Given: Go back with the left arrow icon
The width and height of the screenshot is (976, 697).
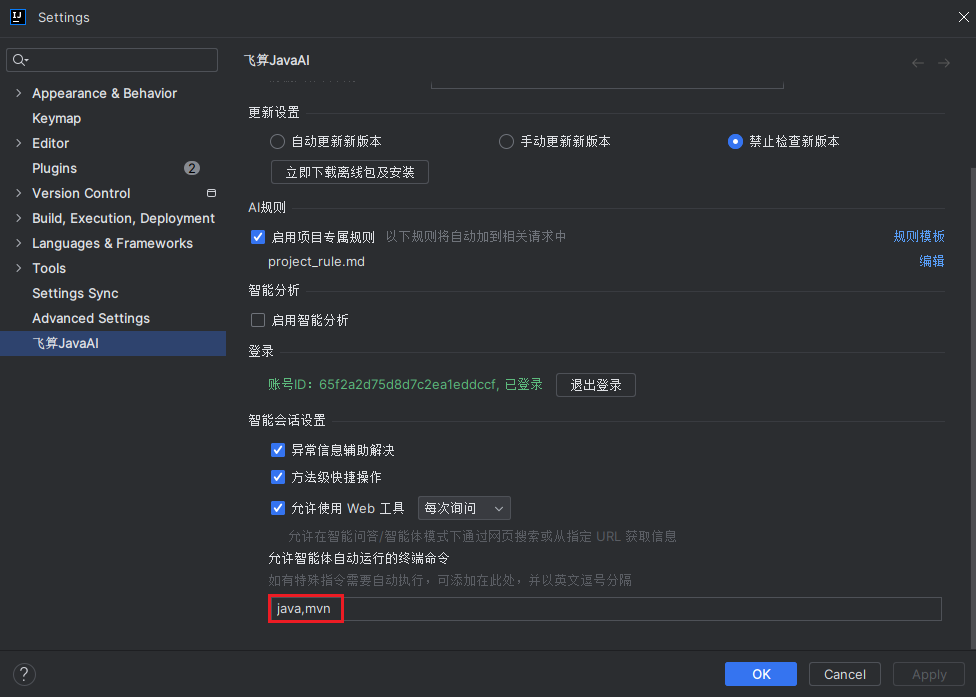Looking at the screenshot, I should (x=917, y=63).
